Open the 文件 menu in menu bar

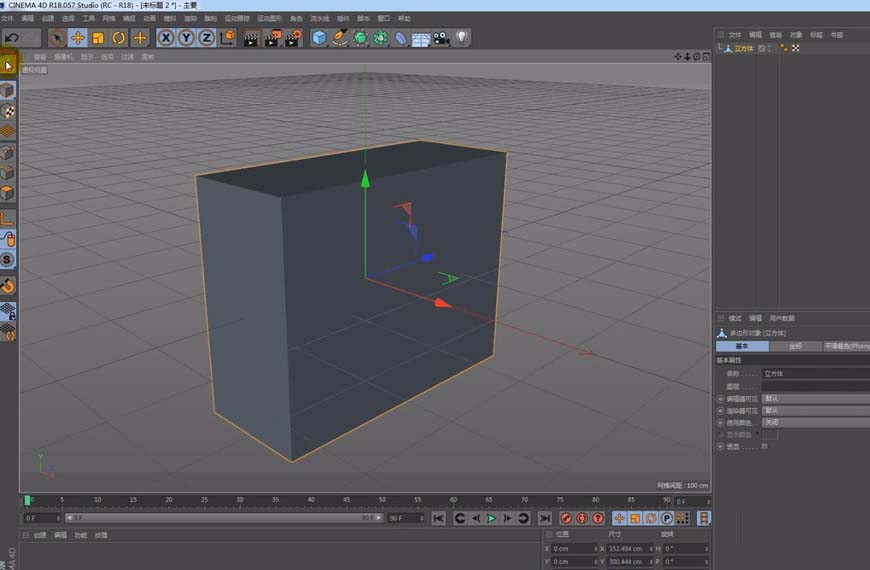pos(8,18)
